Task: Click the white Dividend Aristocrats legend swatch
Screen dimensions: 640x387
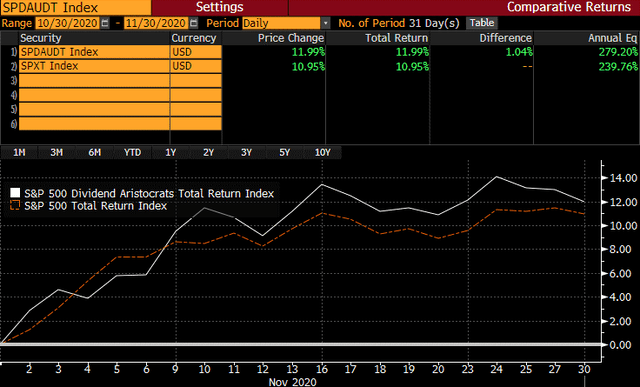Action: pos(15,193)
